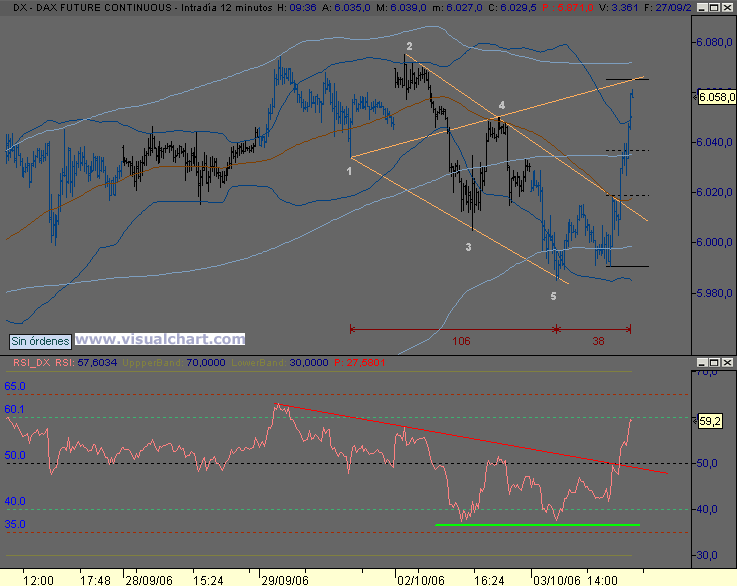Close the DAX price chart window
737x586 pixels.
pyautogui.click(x=727, y=8)
